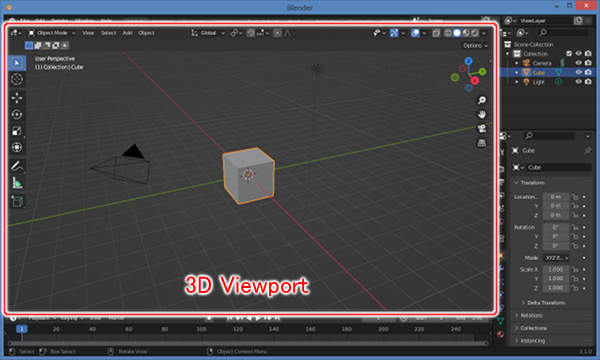This screenshot has height=360, width=600.
Task: Click the blue Z axis gizmo circle
Action: (x=468, y=61)
